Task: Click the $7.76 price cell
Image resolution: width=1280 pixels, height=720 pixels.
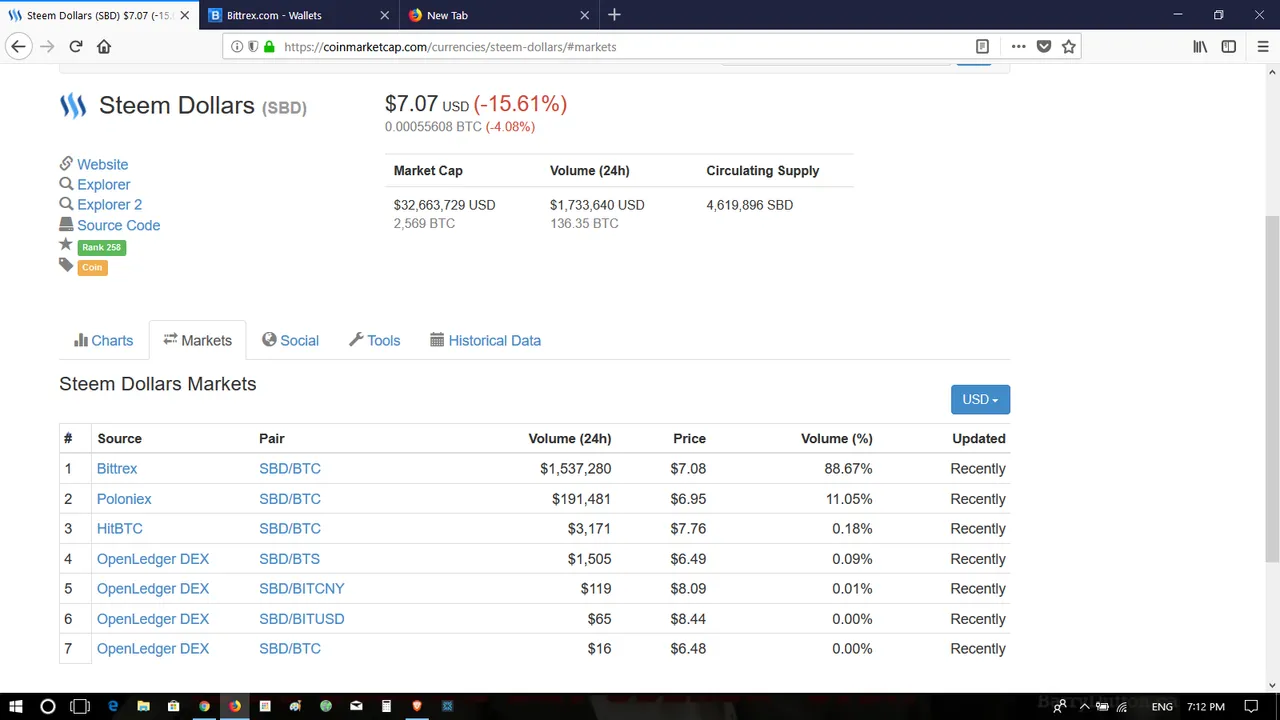Action: click(x=688, y=528)
